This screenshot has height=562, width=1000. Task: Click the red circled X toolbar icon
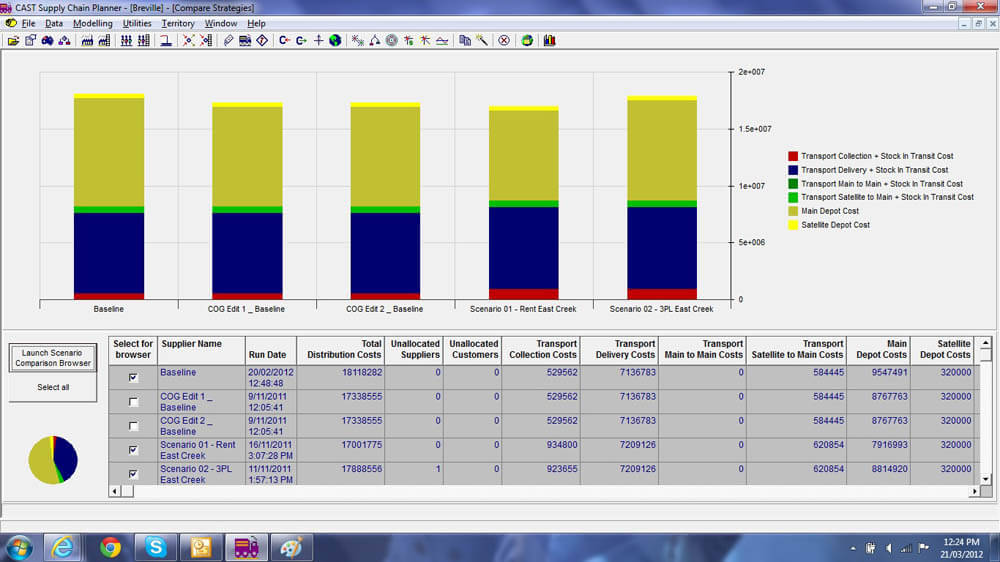[504, 41]
